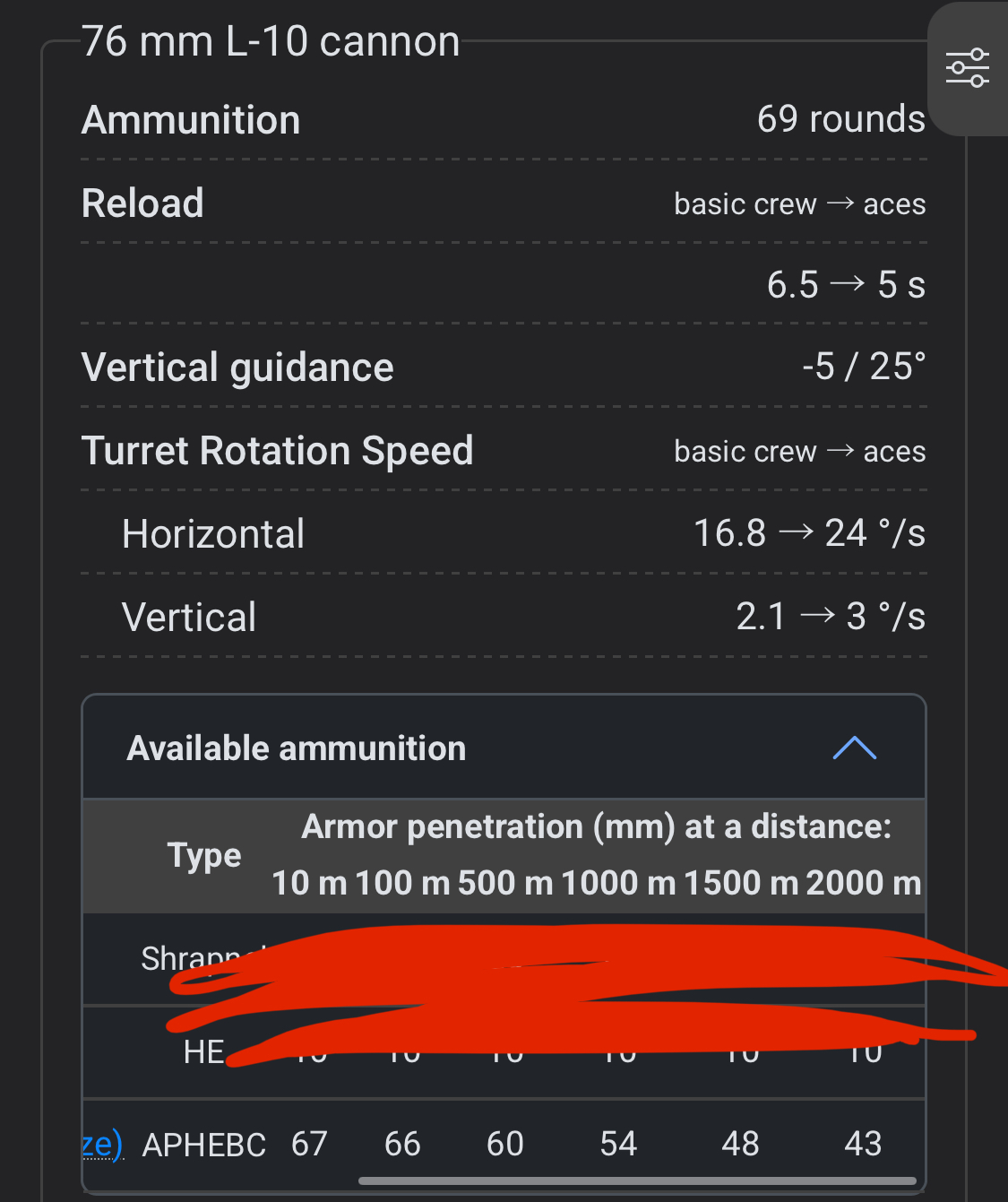Click the Turret Rotation Speed label

277,451
